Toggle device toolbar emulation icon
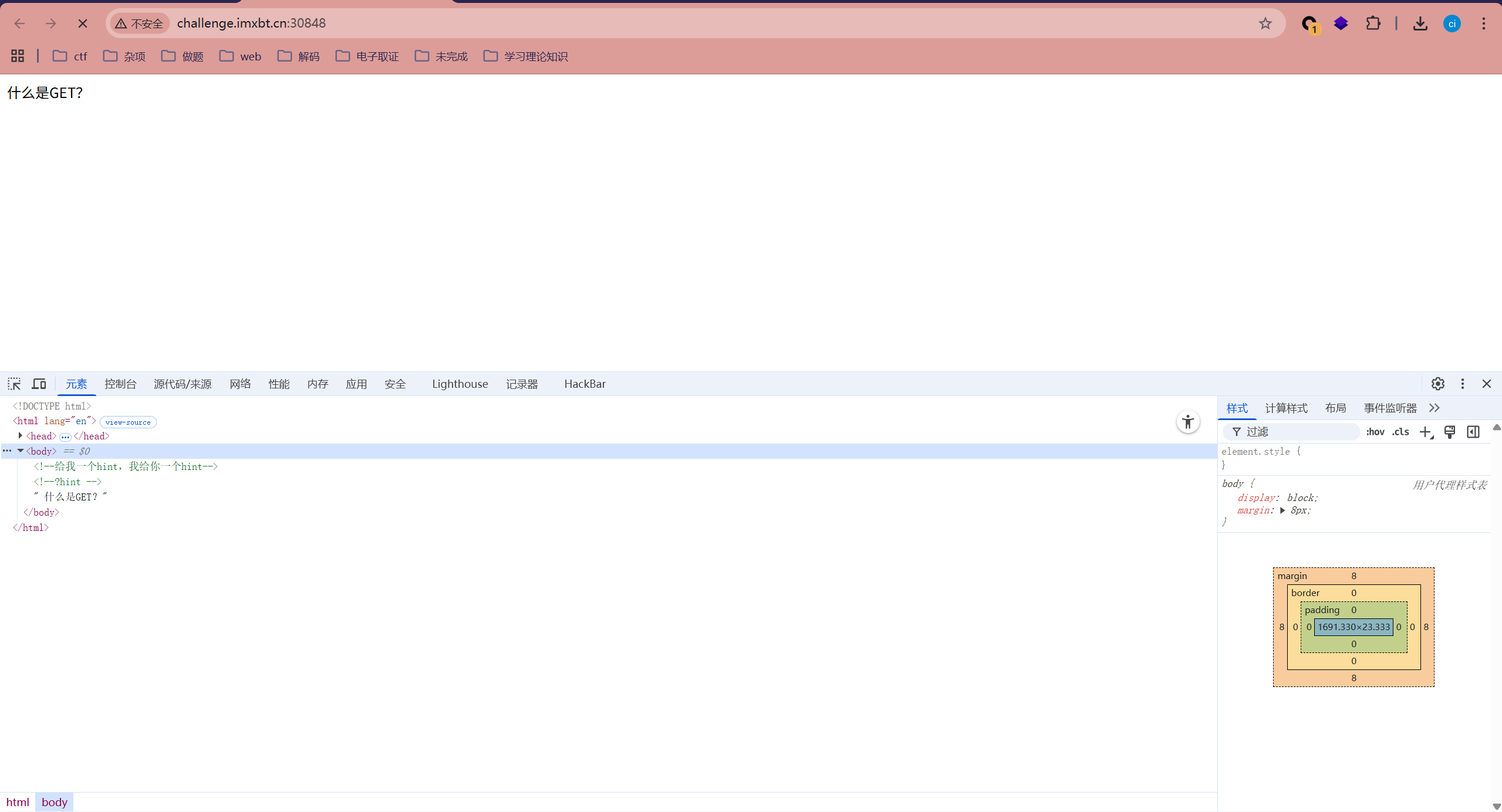The height and width of the screenshot is (812, 1502). pyautogui.click(x=39, y=384)
